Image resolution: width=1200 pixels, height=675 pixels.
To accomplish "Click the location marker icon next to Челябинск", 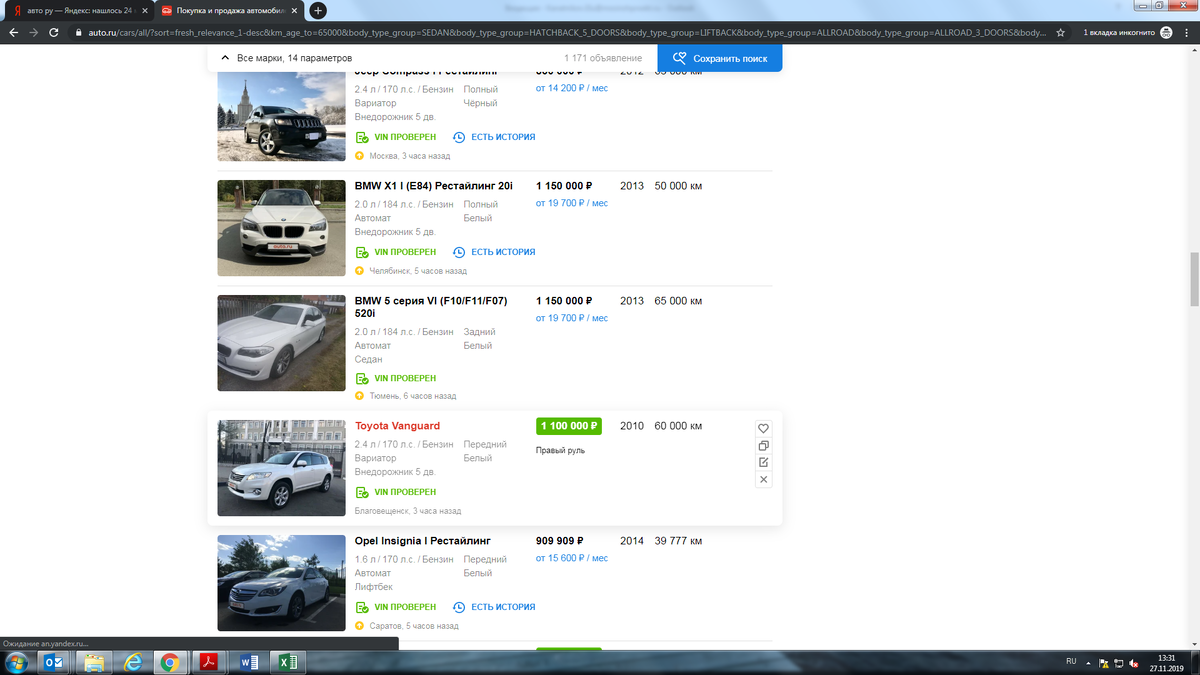I will pyautogui.click(x=360, y=271).
